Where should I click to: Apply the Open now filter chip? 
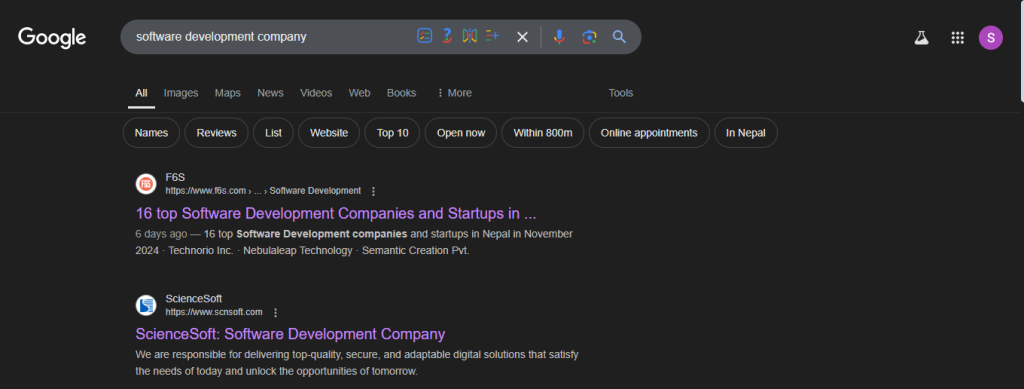pyautogui.click(x=461, y=133)
